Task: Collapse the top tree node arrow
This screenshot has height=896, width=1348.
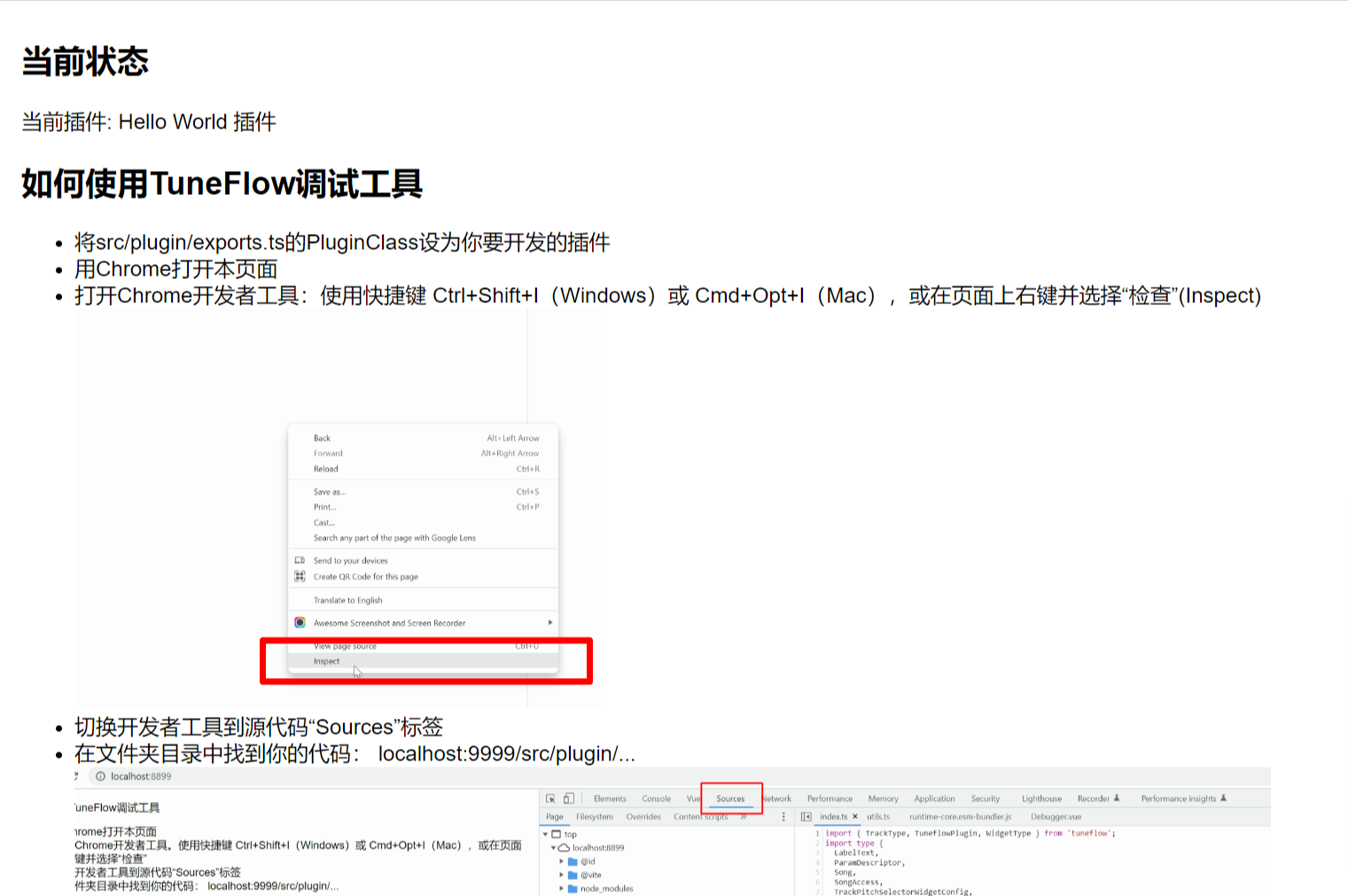Action: click(x=545, y=834)
